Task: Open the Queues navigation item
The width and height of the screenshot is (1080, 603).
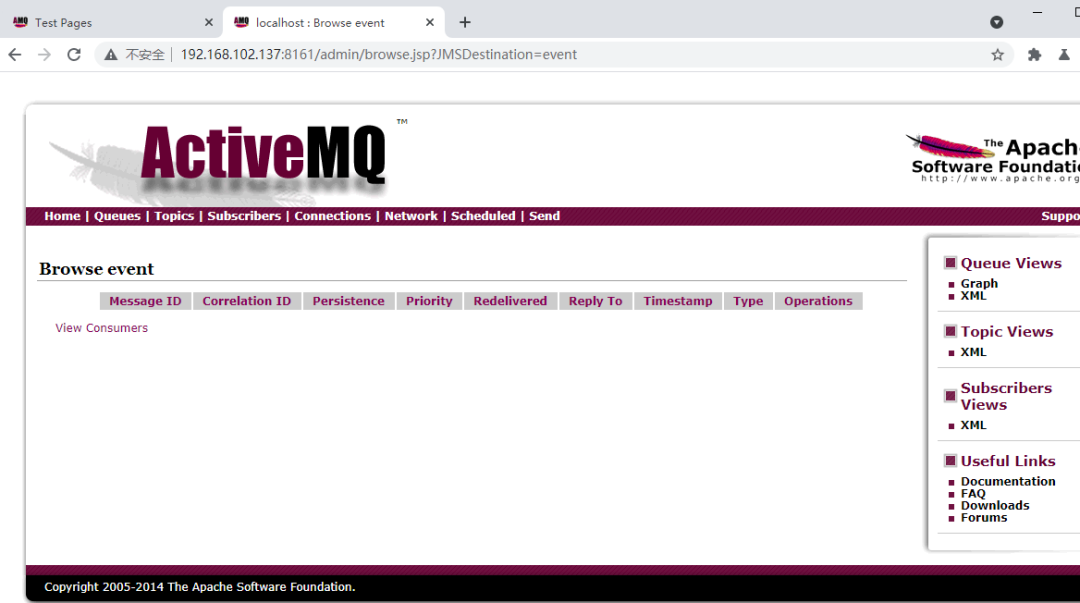Action: (x=117, y=216)
